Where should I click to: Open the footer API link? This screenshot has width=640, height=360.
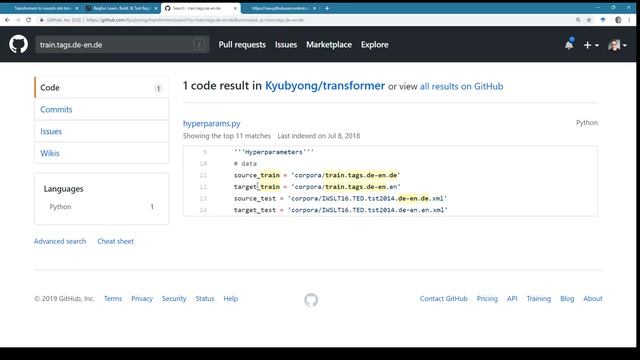tap(512, 298)
